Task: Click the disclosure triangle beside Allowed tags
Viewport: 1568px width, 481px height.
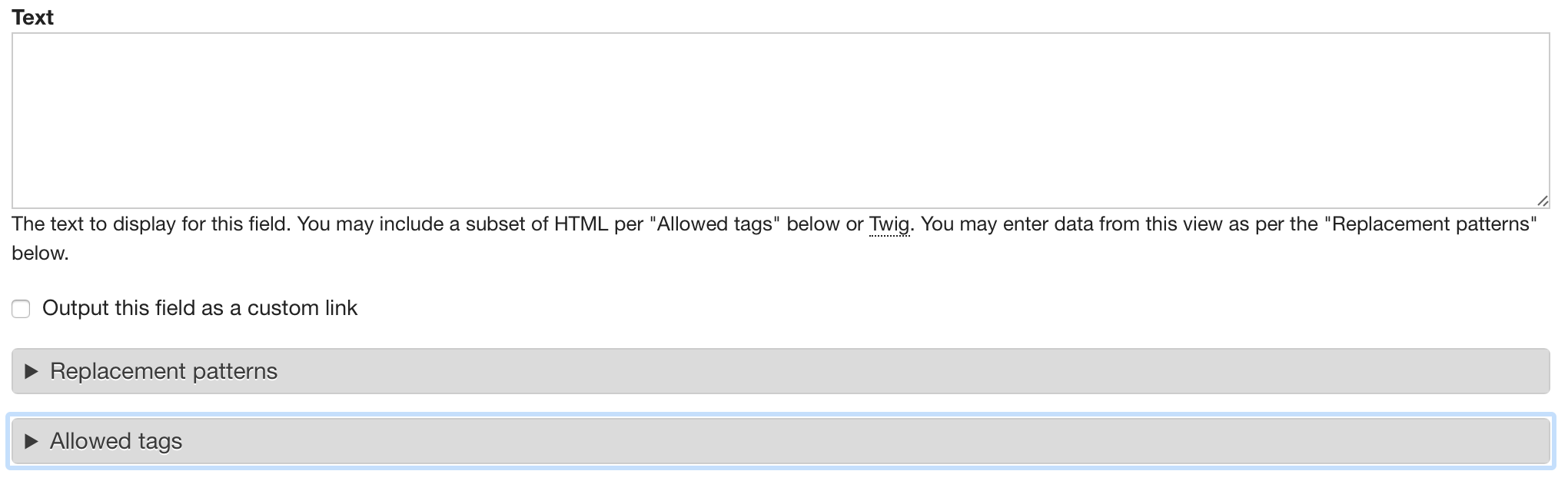Action: (x=32, y=442)
